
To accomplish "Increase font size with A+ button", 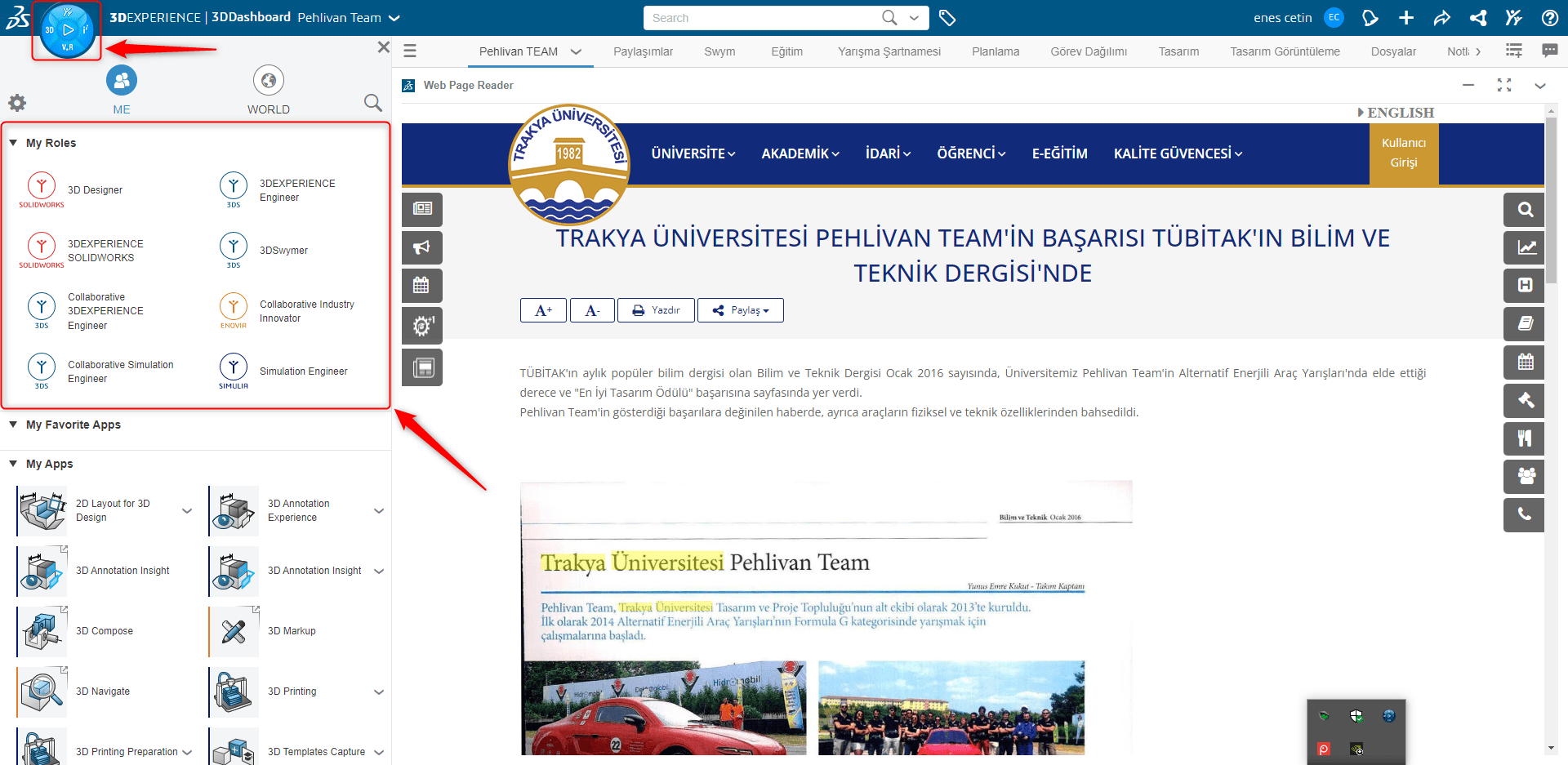I will (543, 310).
